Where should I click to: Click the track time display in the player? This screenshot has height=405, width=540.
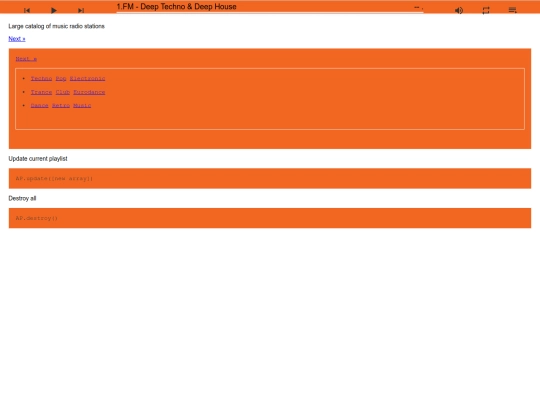418,7
